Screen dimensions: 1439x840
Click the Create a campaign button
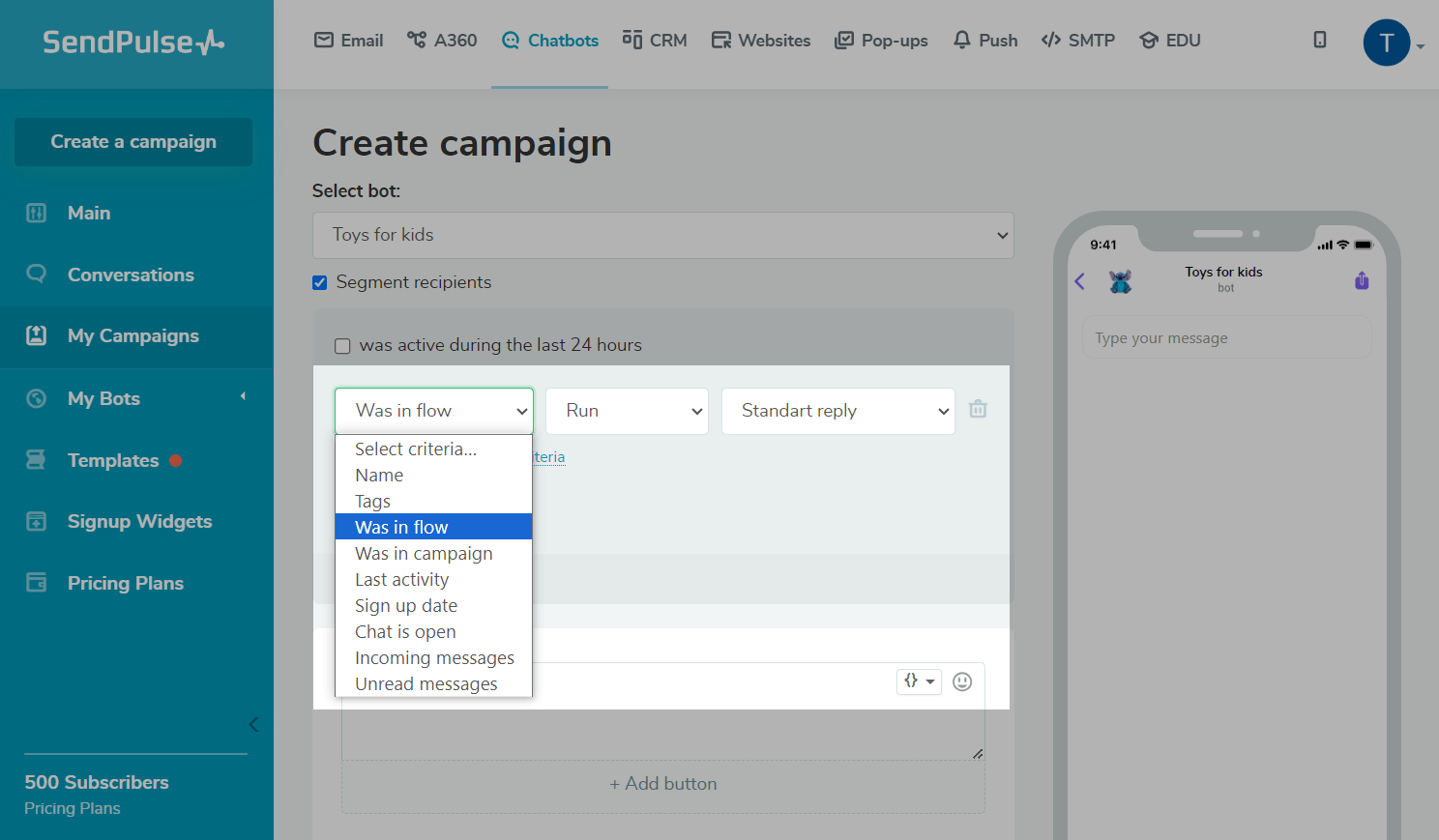pos(133,142)
